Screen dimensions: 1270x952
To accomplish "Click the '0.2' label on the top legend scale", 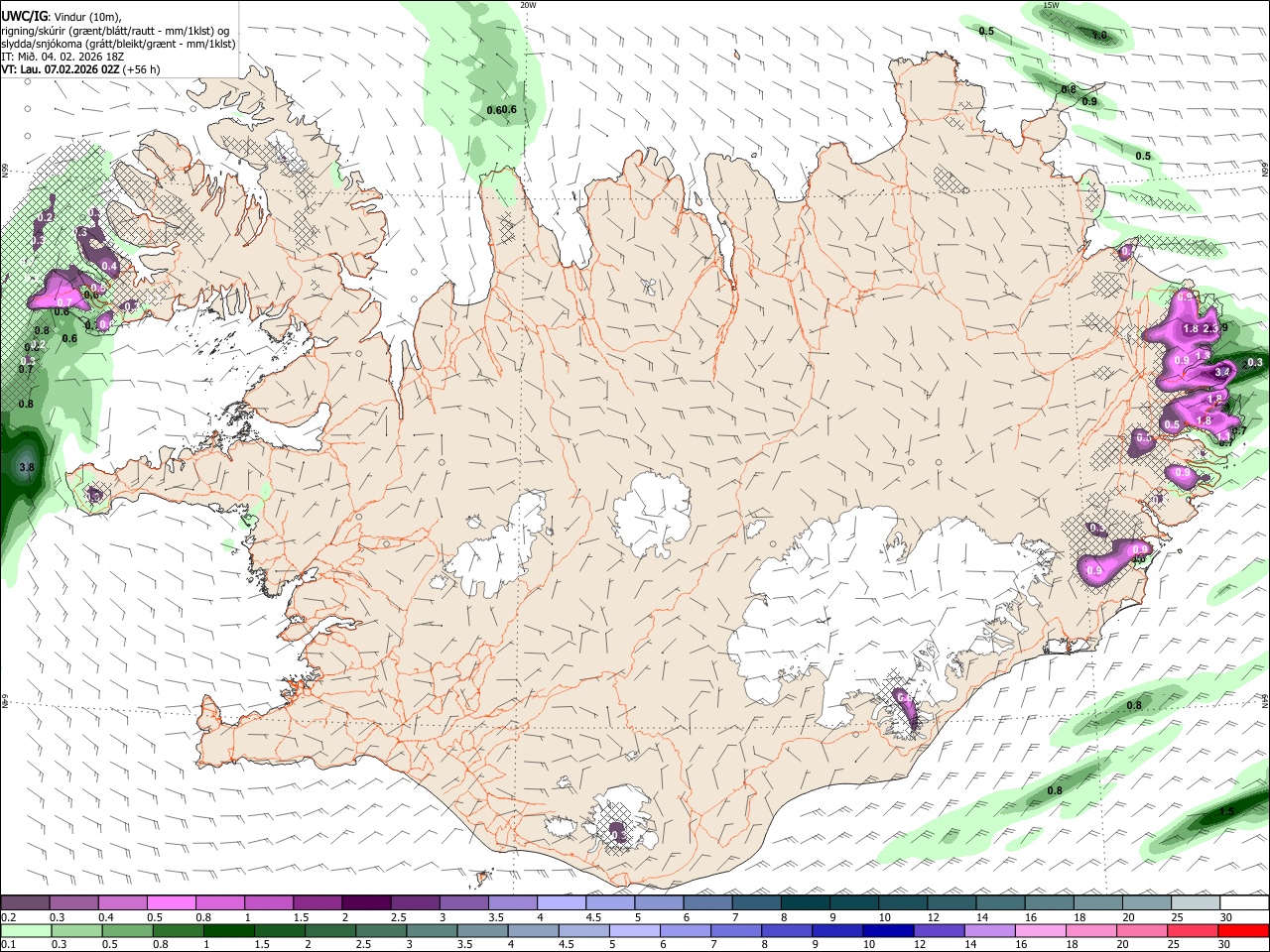I will click(8, 917).
